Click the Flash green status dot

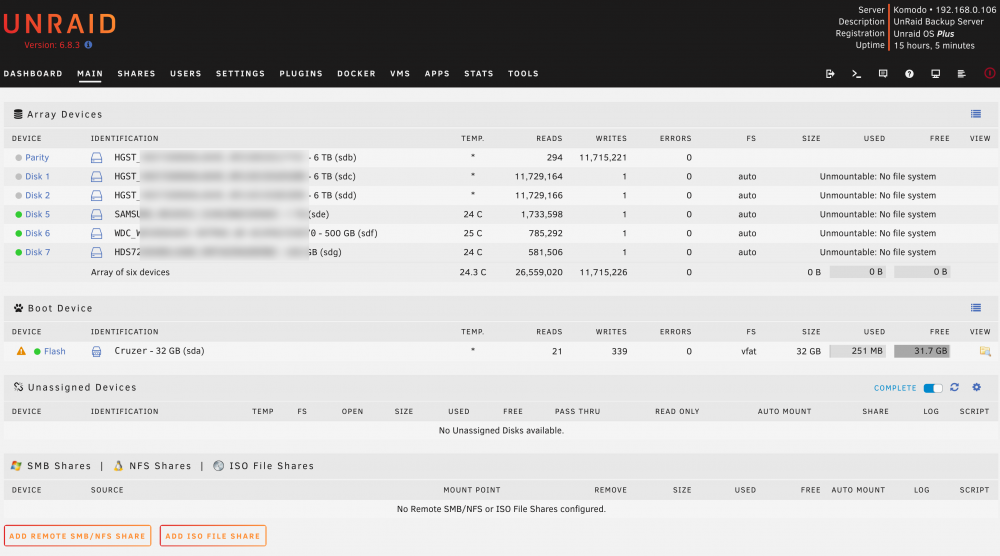coord(37,352)
